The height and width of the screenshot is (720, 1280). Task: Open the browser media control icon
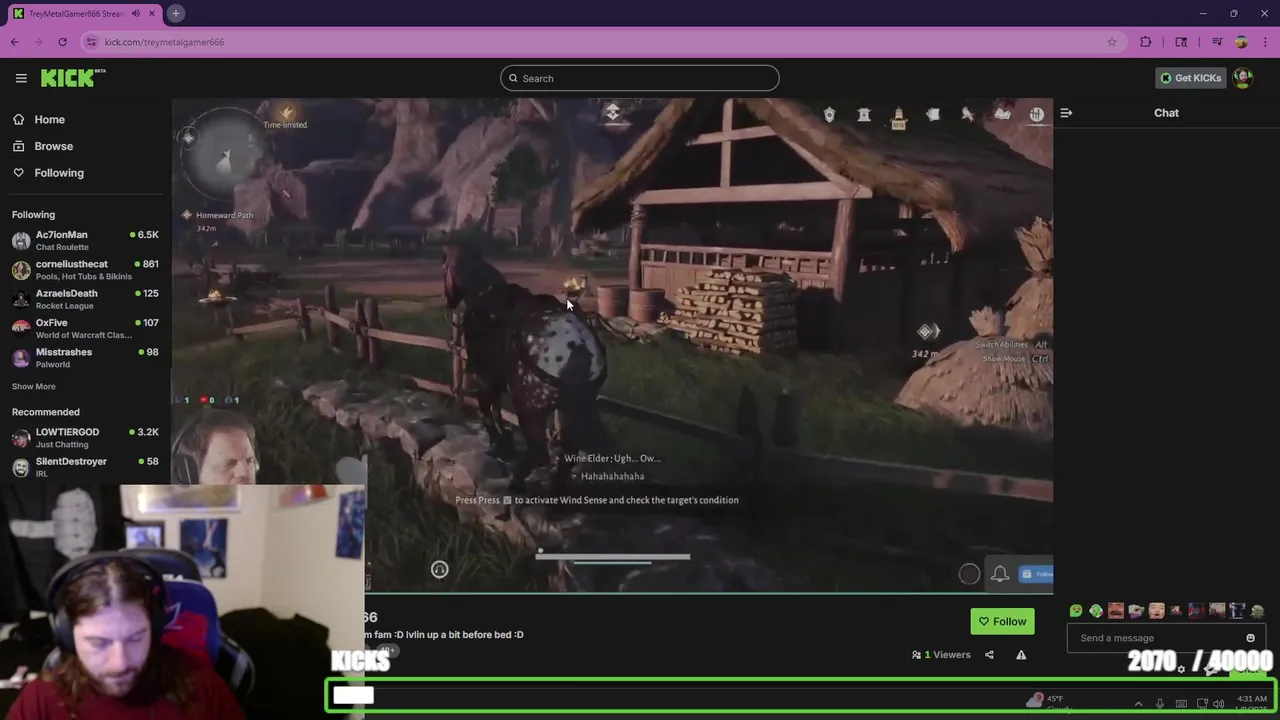[x=1217, y=42]
